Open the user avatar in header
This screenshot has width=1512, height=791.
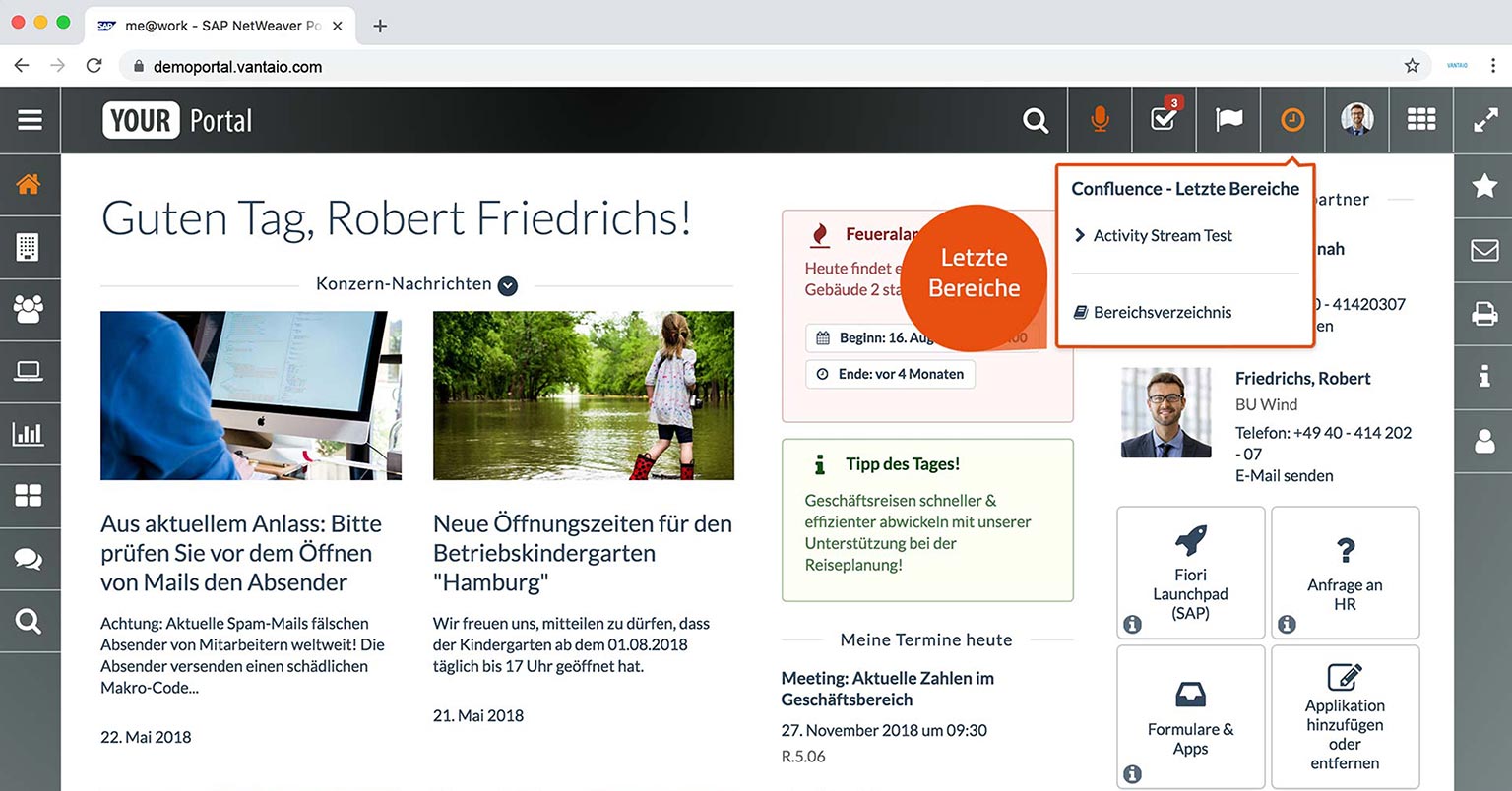click(1357, 120)
